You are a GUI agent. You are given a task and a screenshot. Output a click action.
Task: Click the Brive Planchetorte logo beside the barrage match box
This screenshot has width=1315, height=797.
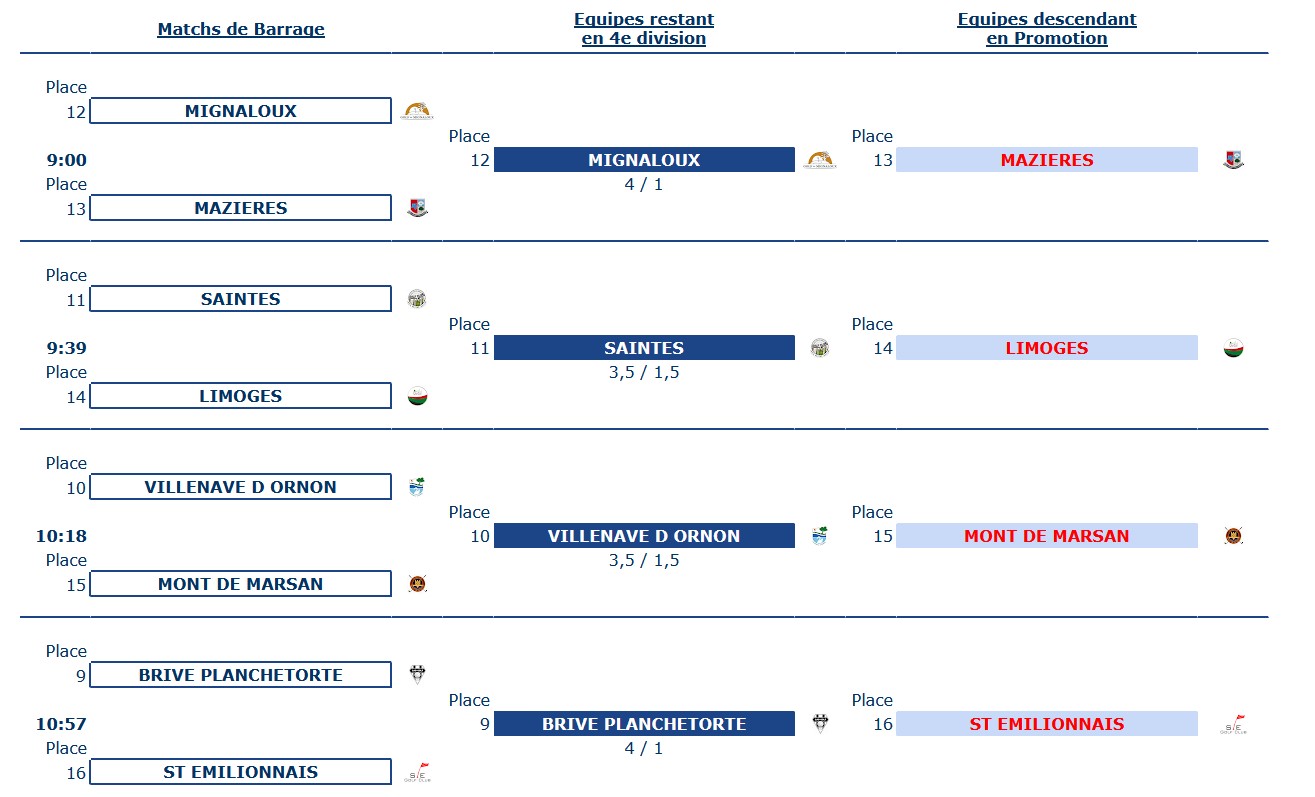(x=417, y=675)
